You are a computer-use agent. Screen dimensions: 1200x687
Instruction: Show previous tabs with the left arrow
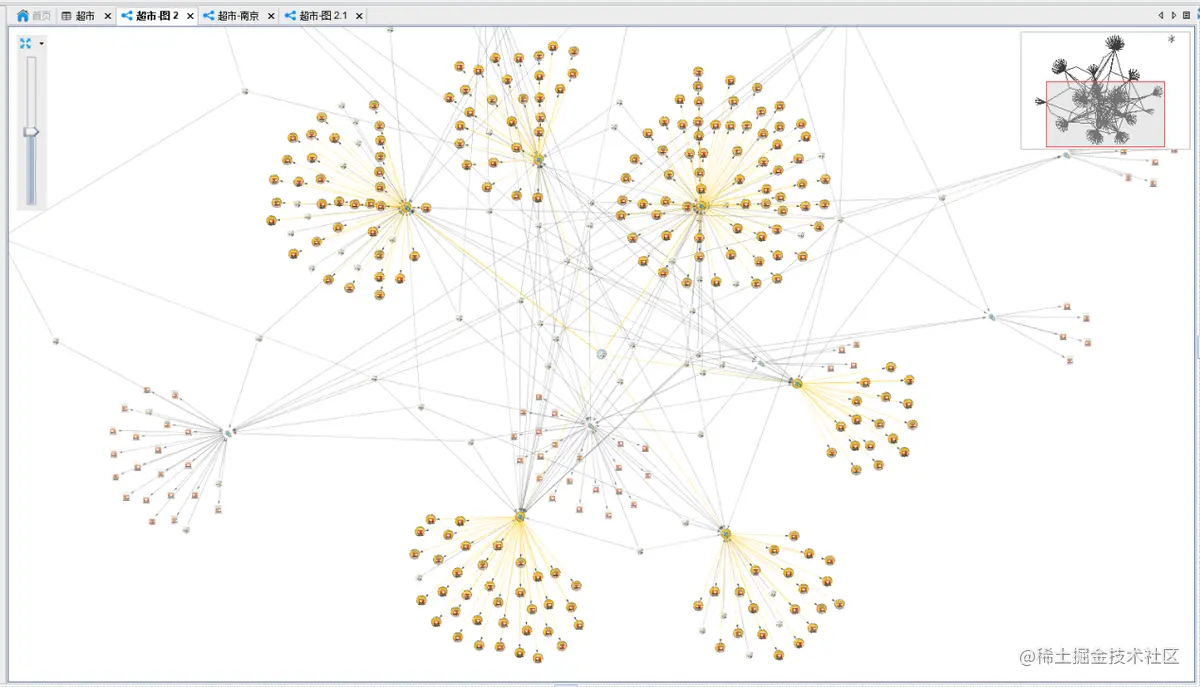tap(1162, 16)
